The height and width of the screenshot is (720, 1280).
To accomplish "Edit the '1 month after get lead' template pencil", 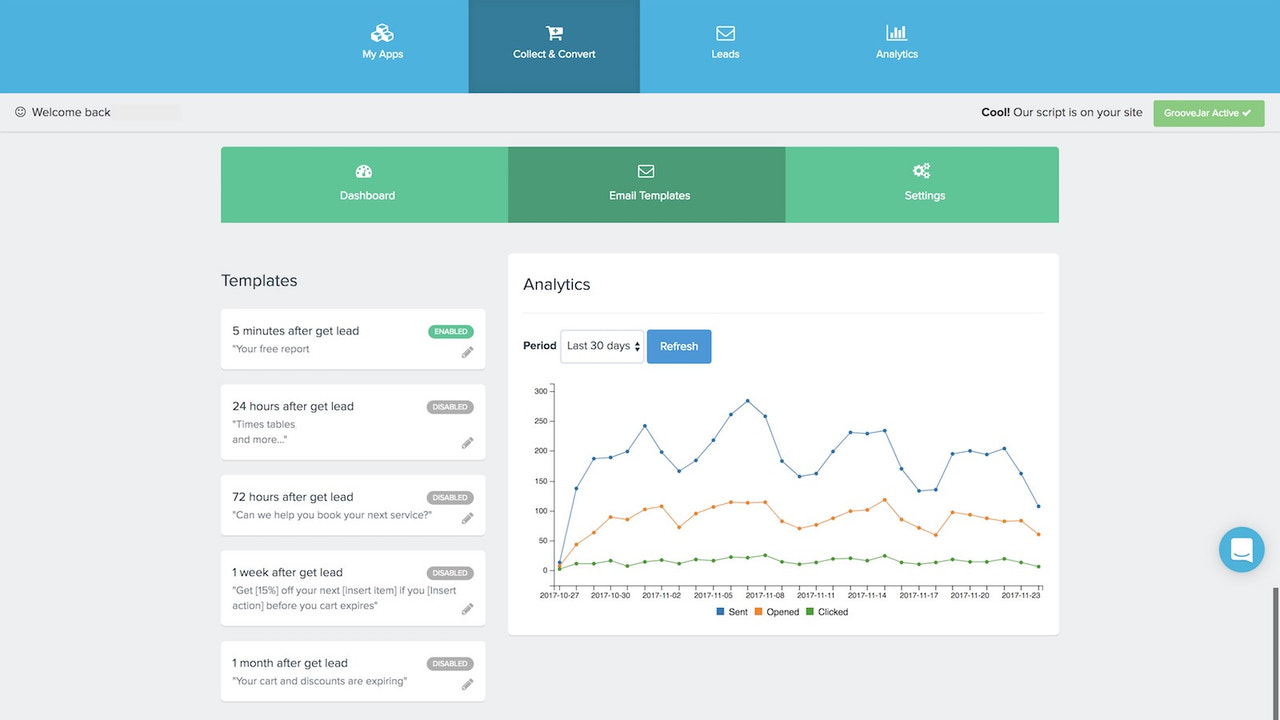I will coord(467,684).
